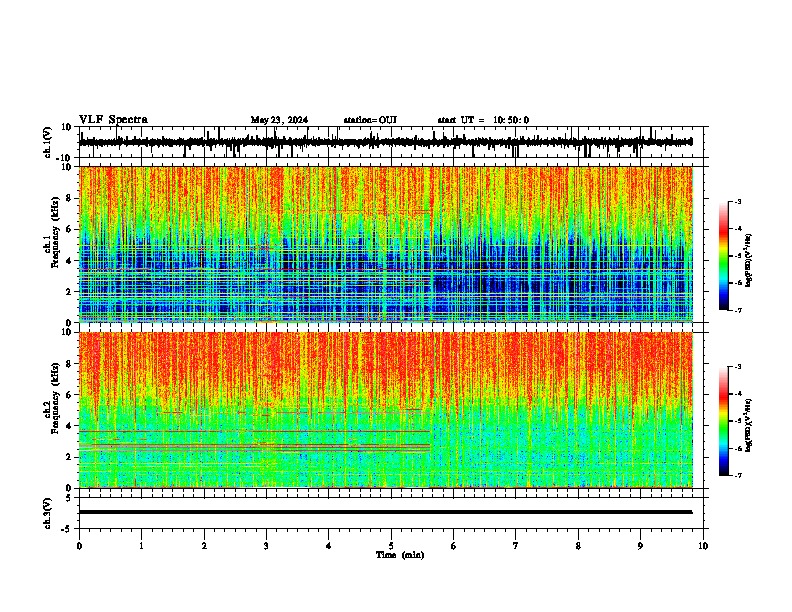Click the "station=OUI" header label

370,120
